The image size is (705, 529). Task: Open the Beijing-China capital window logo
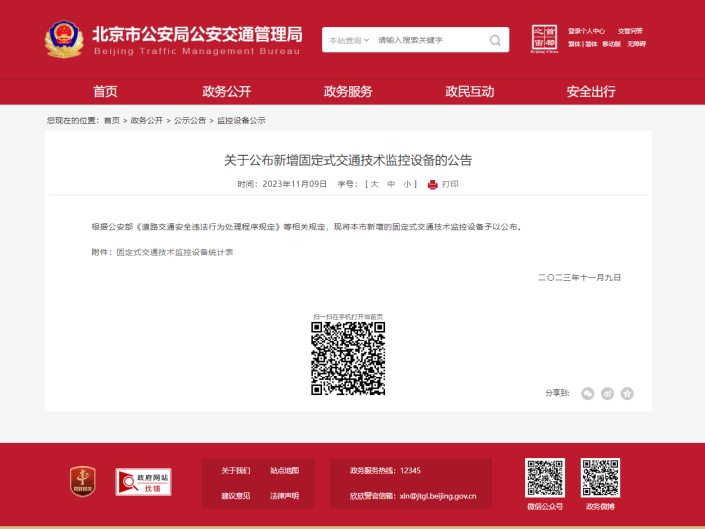point(544,39)
